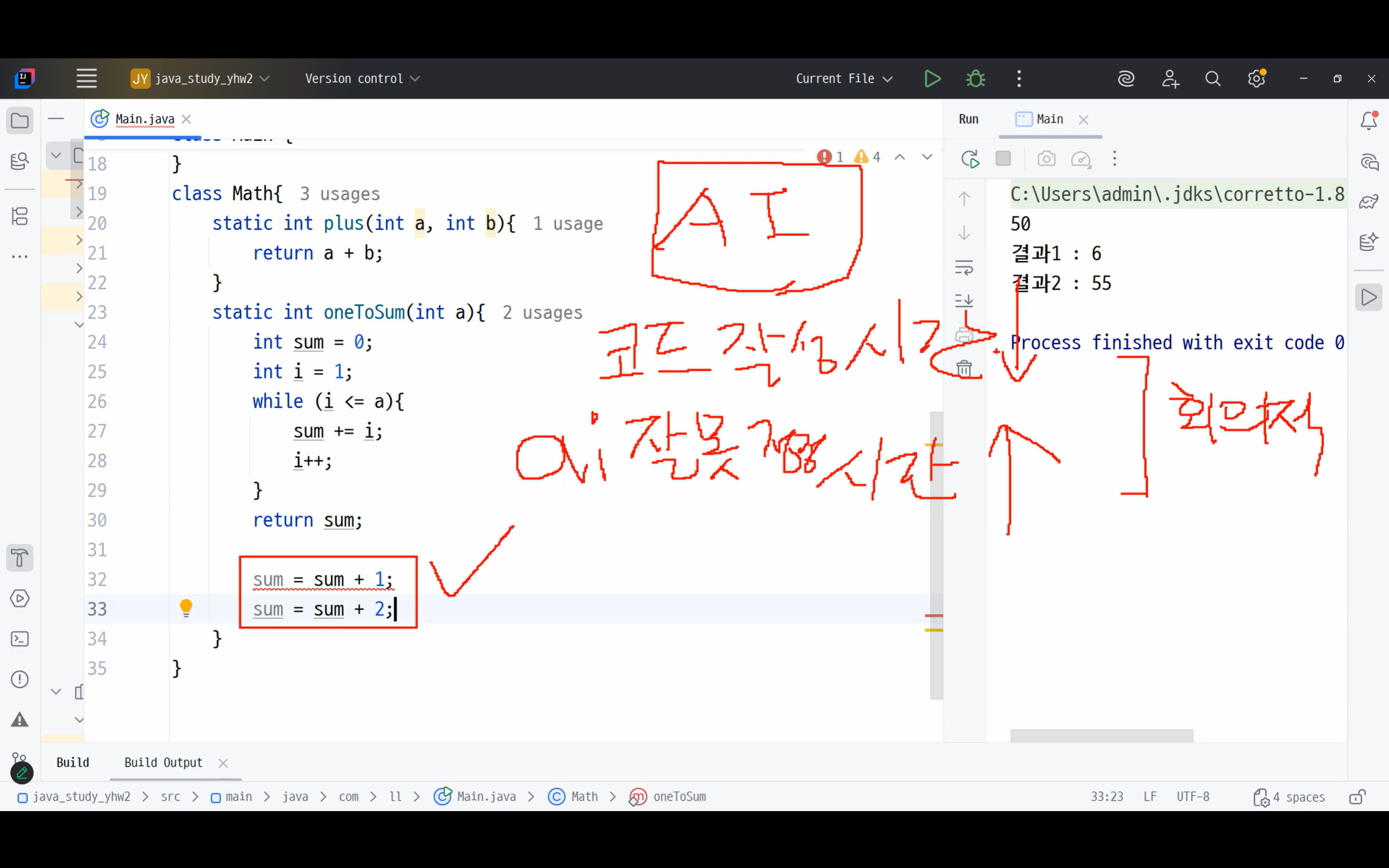Viewport: 1389px width, 868px height.
Task: Start debugging with the bug icon
Action: 976,79
